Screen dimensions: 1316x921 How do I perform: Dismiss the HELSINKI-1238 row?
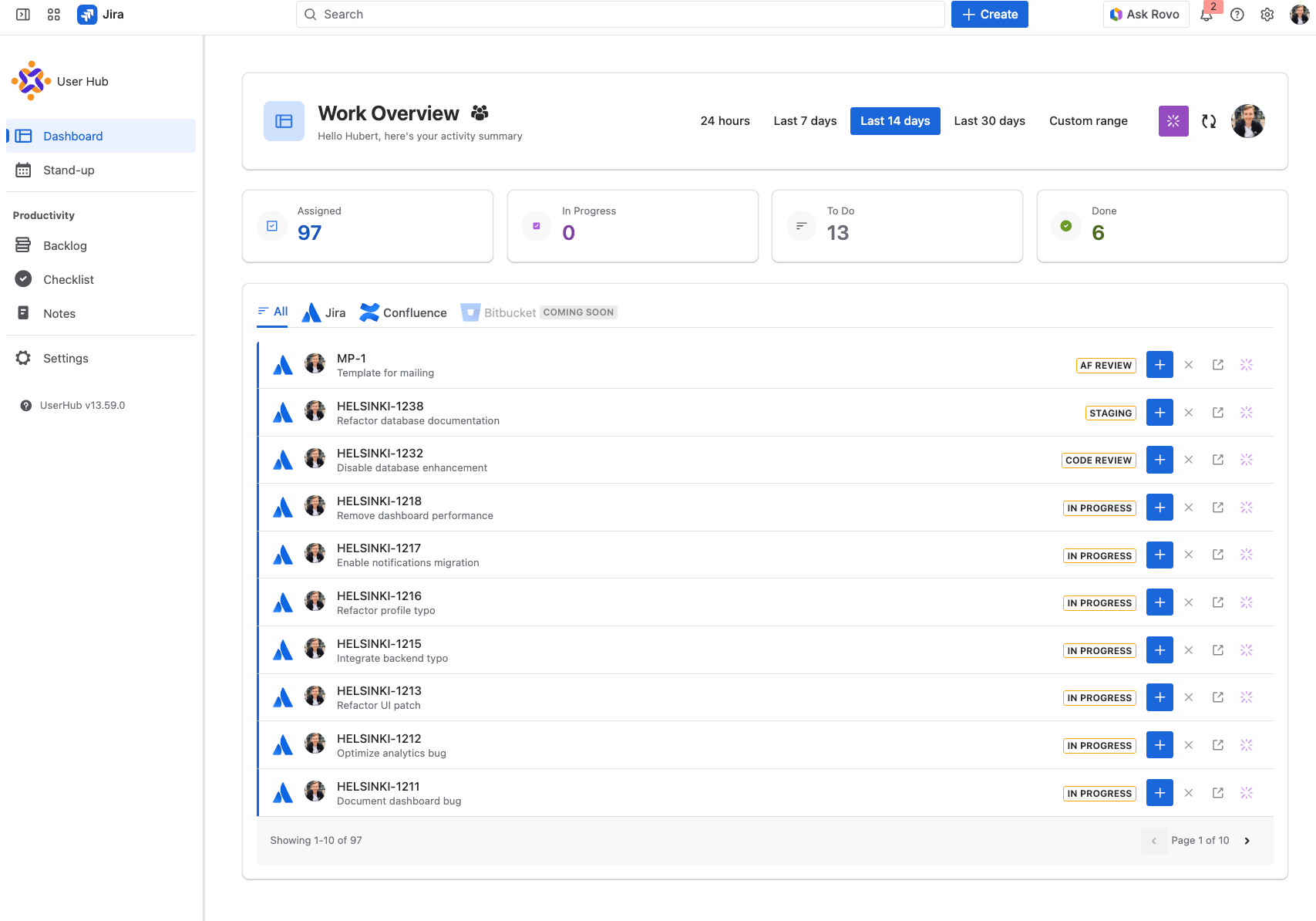click(1189, 413)
